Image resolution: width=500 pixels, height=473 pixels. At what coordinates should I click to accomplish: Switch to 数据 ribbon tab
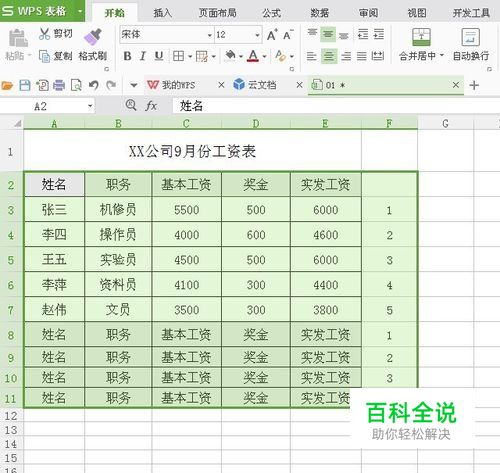[x=320, y=13]
